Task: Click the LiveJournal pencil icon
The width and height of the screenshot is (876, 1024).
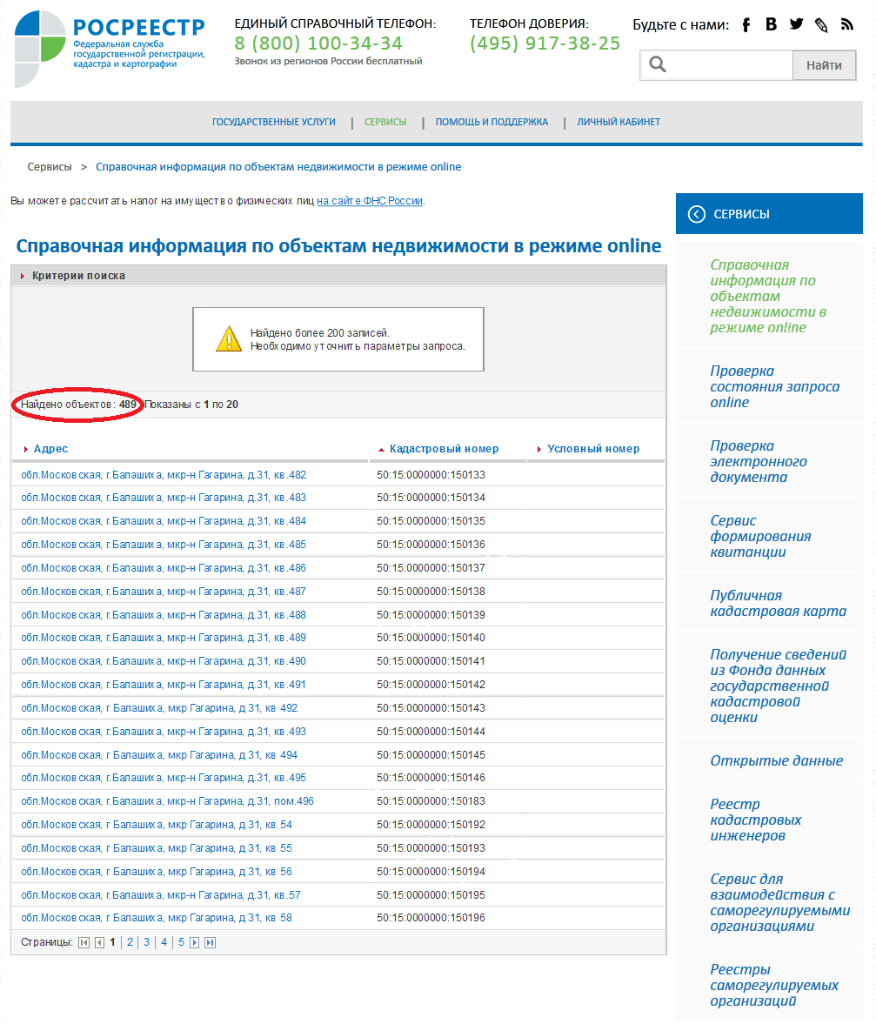Action: [821, 25]
